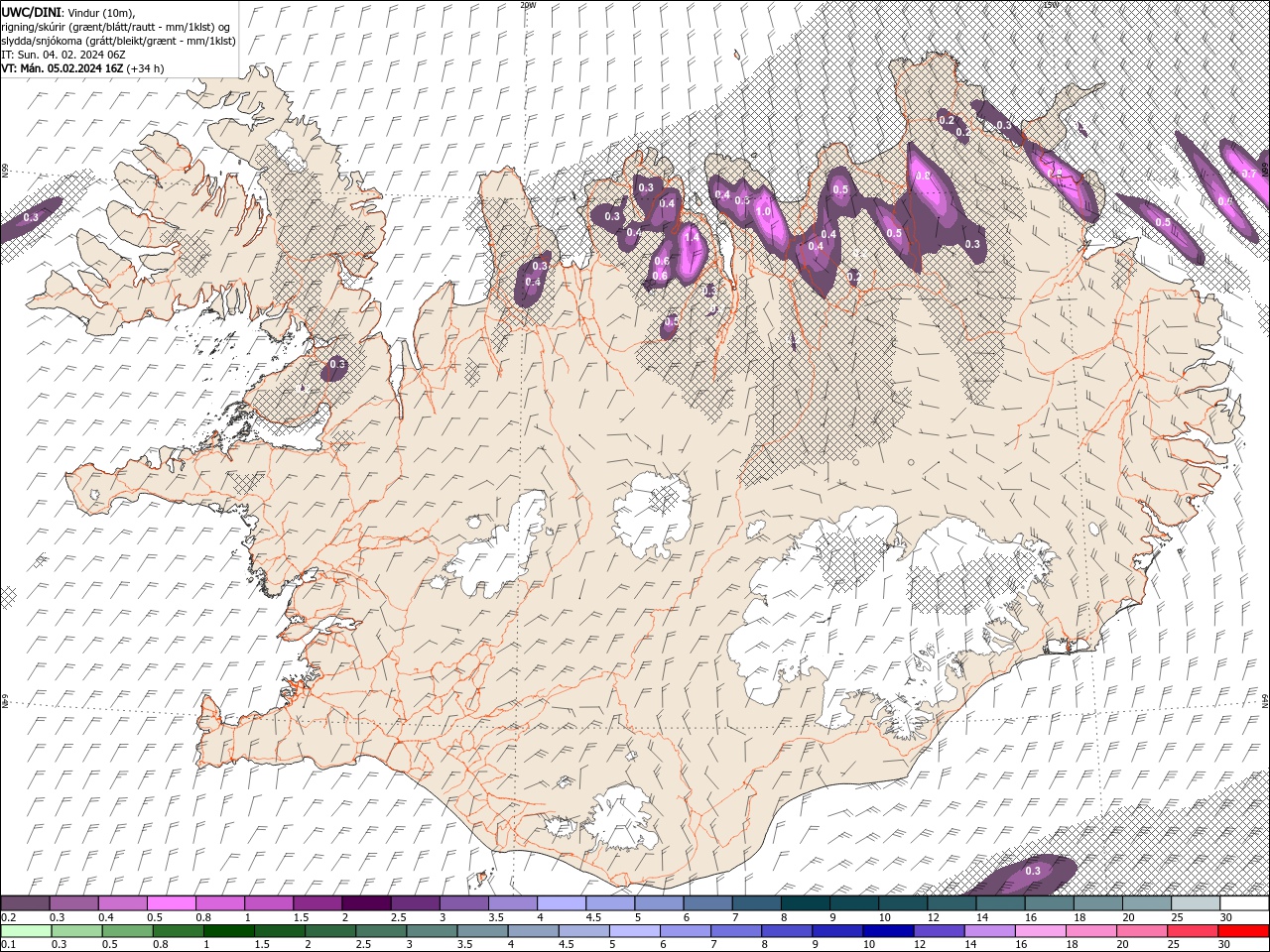Click the '0.7' value near the right edge
This screenshot has width=1270, height=952.
(1249, 174)
